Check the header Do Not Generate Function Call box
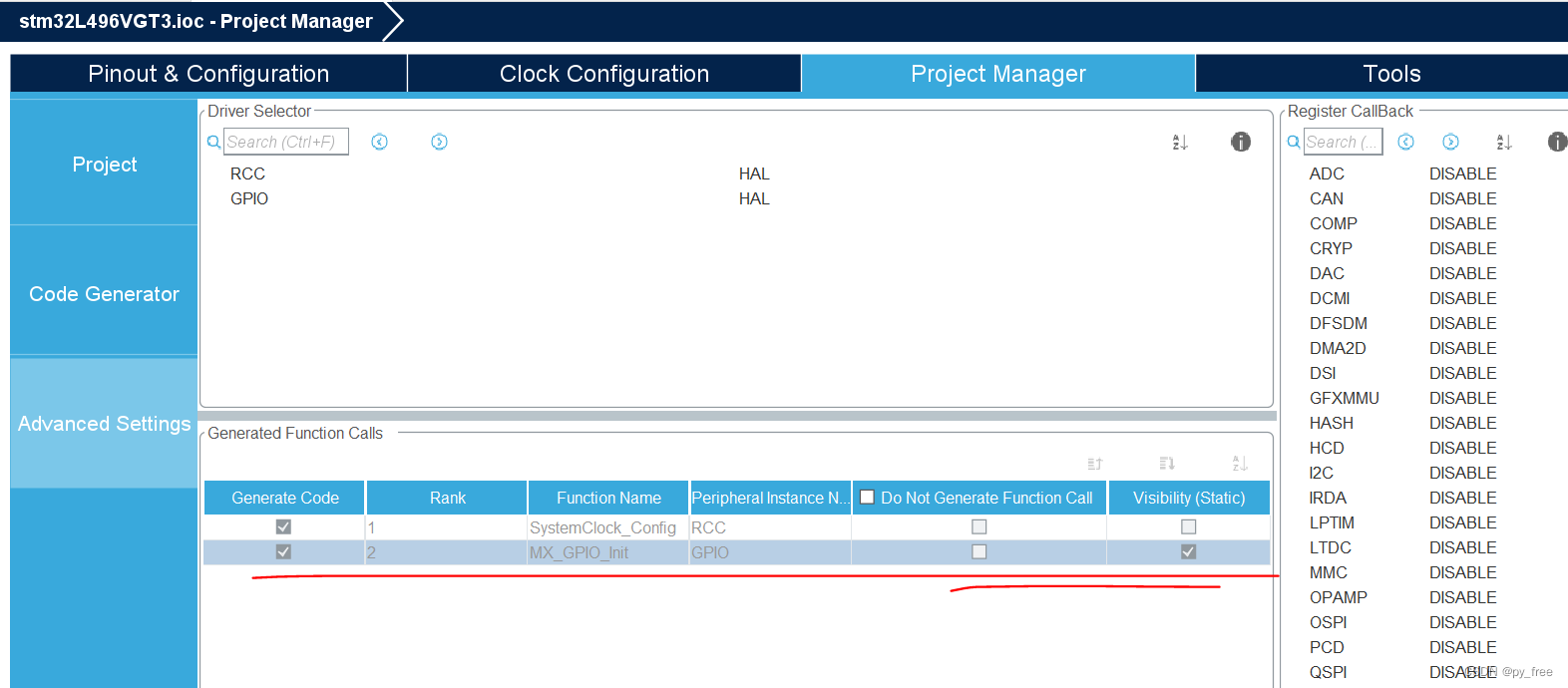The width and height of the screenshot is (1568, 688). (867, 497)
